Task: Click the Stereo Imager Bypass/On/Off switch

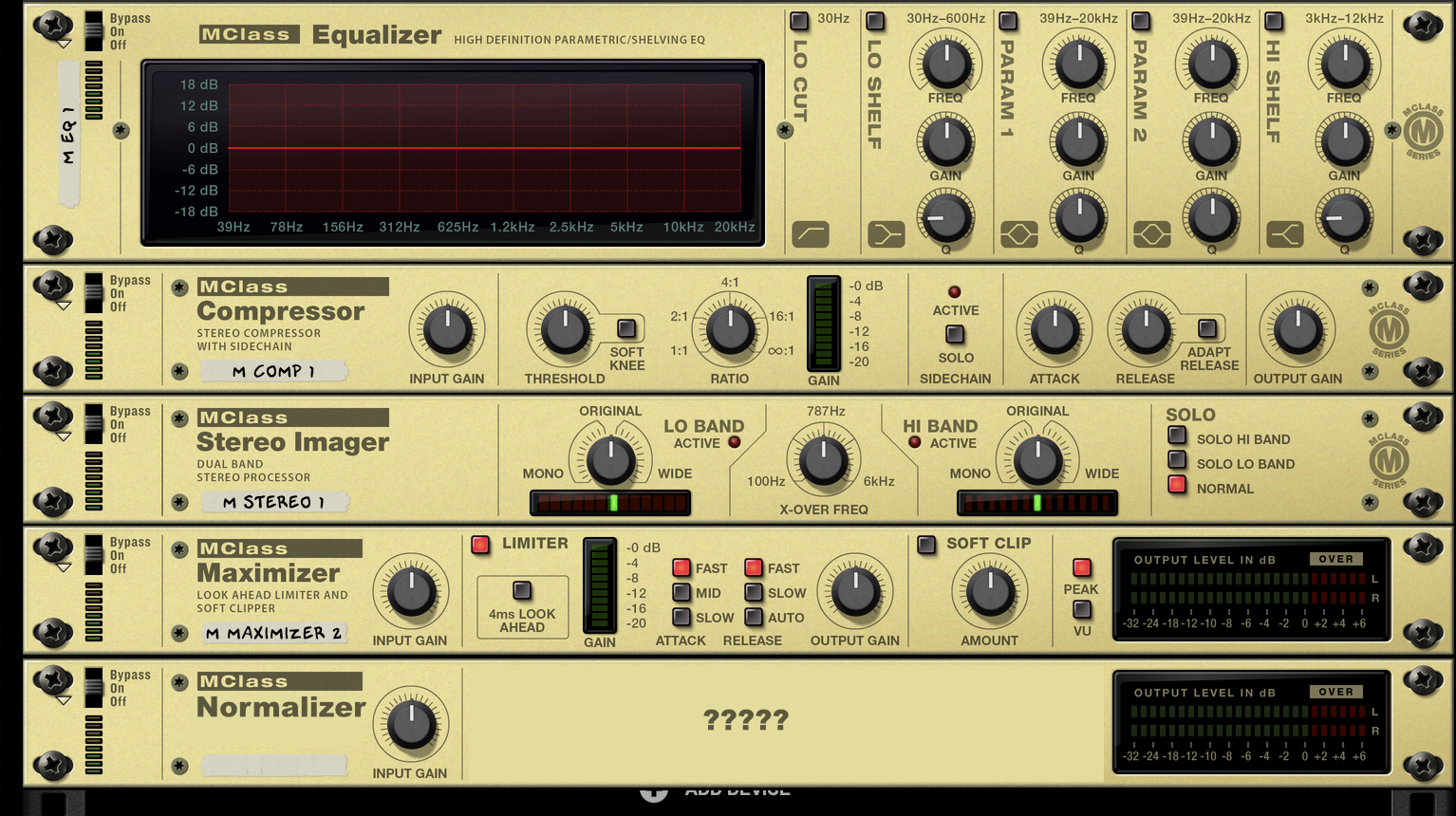Action: click(x=93, y=424)
